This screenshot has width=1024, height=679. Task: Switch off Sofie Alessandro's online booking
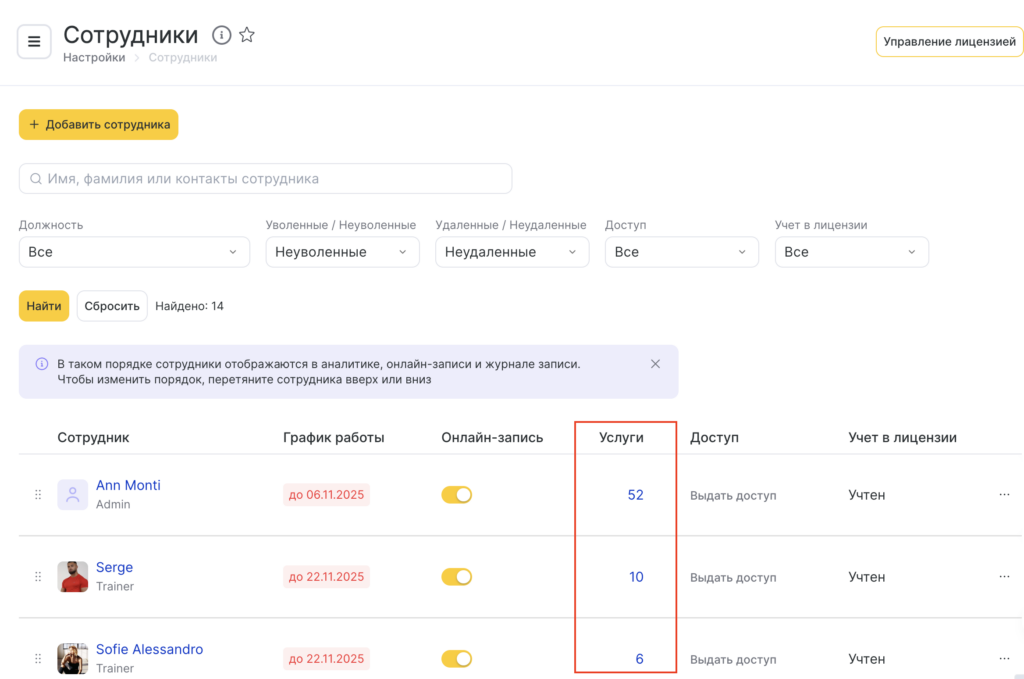click(457, 659)
